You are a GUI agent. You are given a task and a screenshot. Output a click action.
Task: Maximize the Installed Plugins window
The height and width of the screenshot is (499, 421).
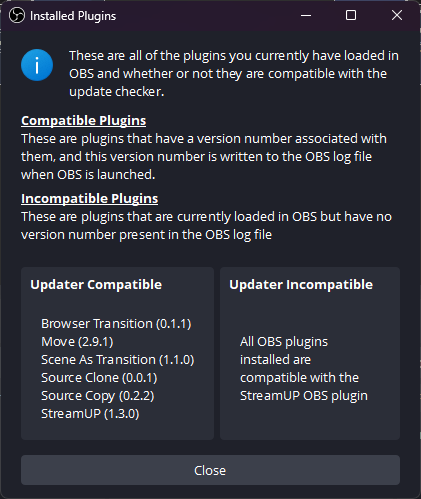351,15
